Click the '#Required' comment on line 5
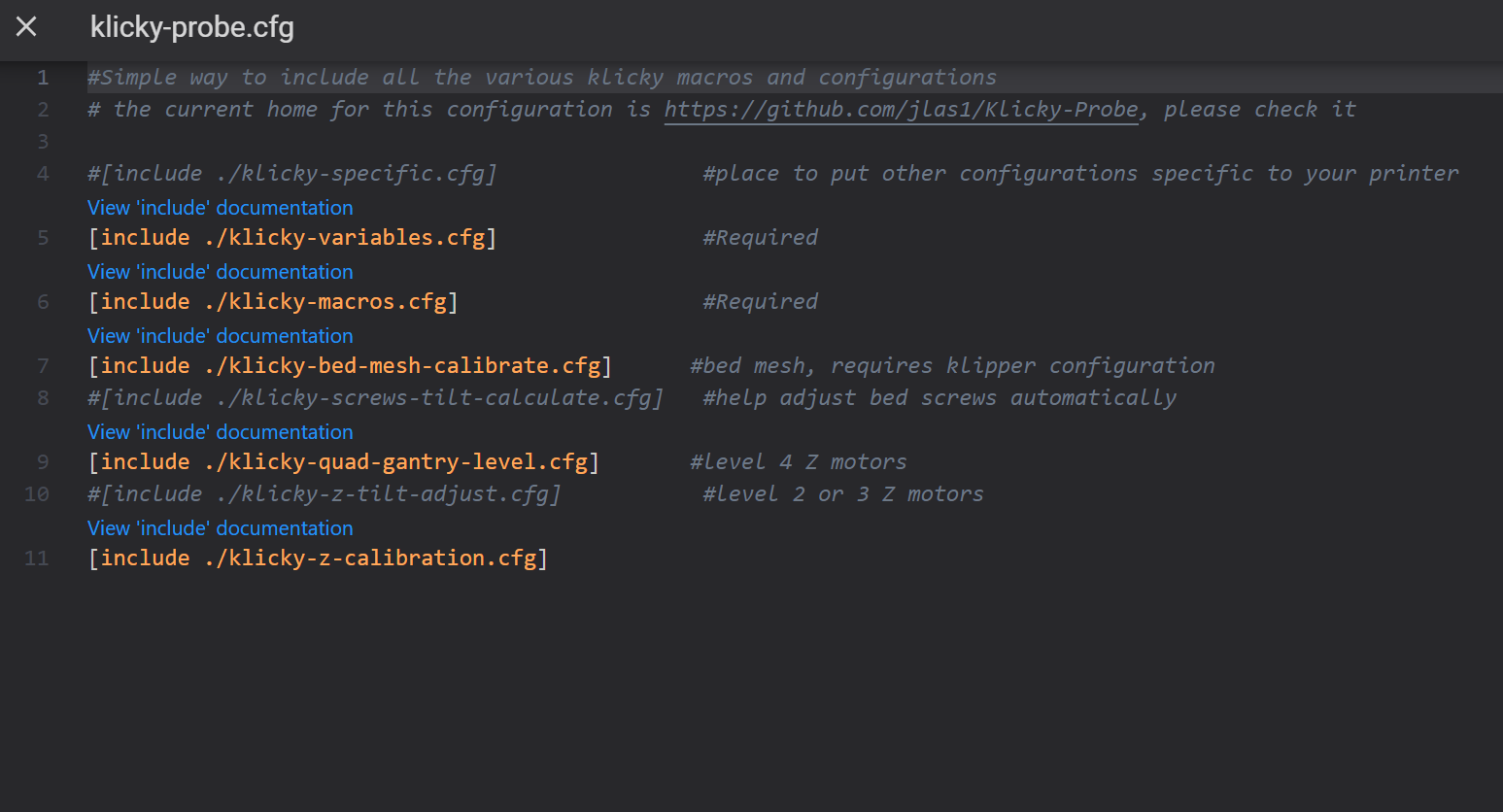The image size is (1503, 812). click(x=760, y=237)
